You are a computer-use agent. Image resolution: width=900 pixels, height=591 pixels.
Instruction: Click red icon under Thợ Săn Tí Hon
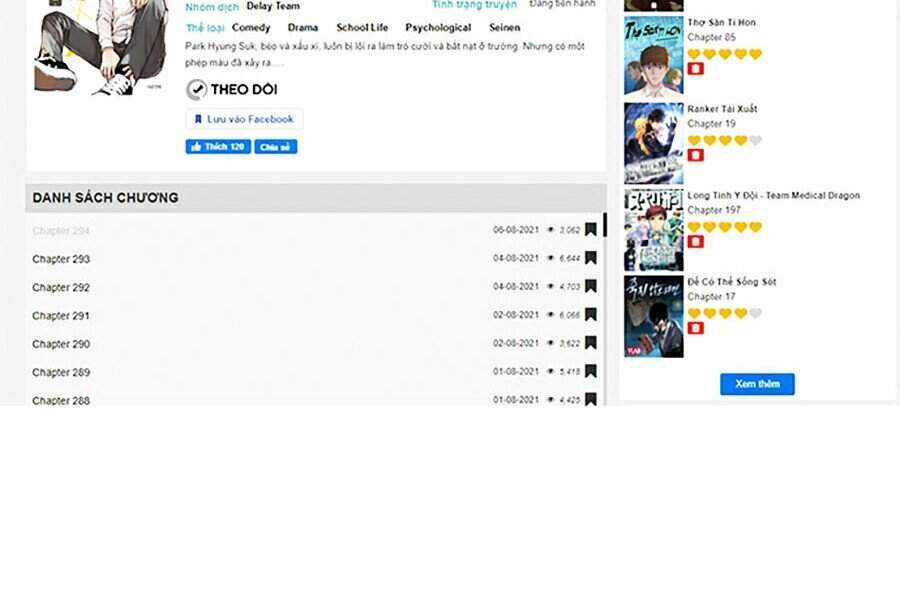(x=696, y=69)
